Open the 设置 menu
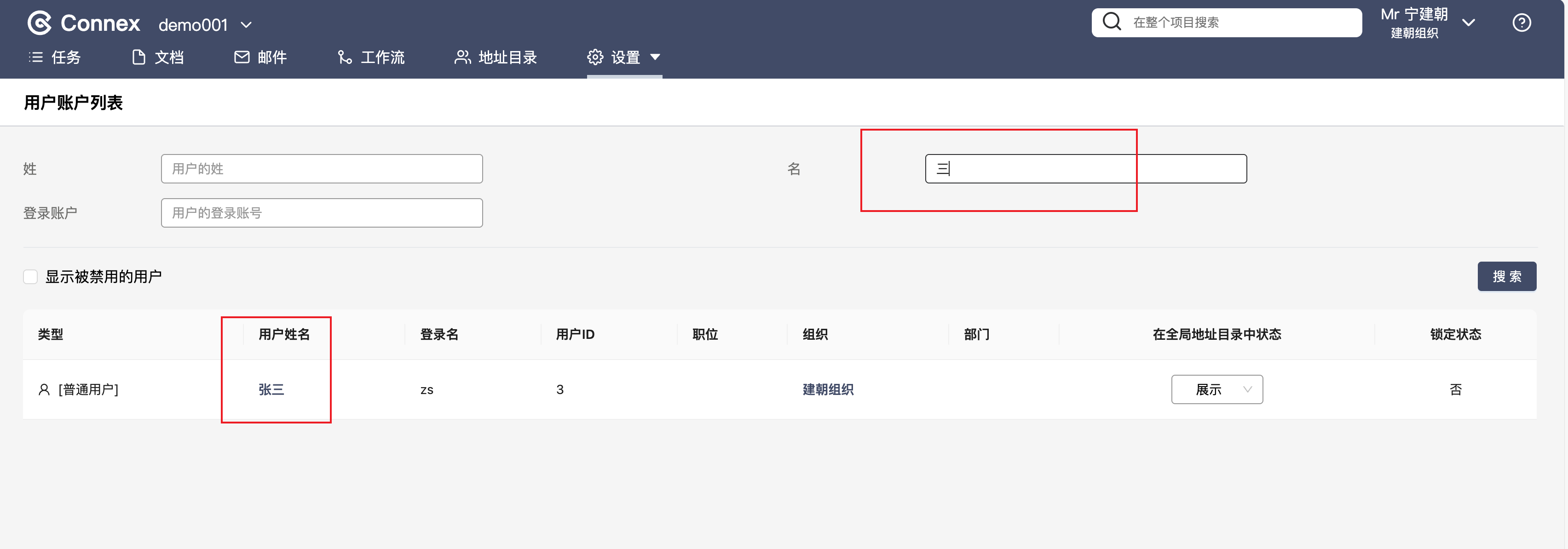The image size is (1568, 549). [x=624, y=57]
